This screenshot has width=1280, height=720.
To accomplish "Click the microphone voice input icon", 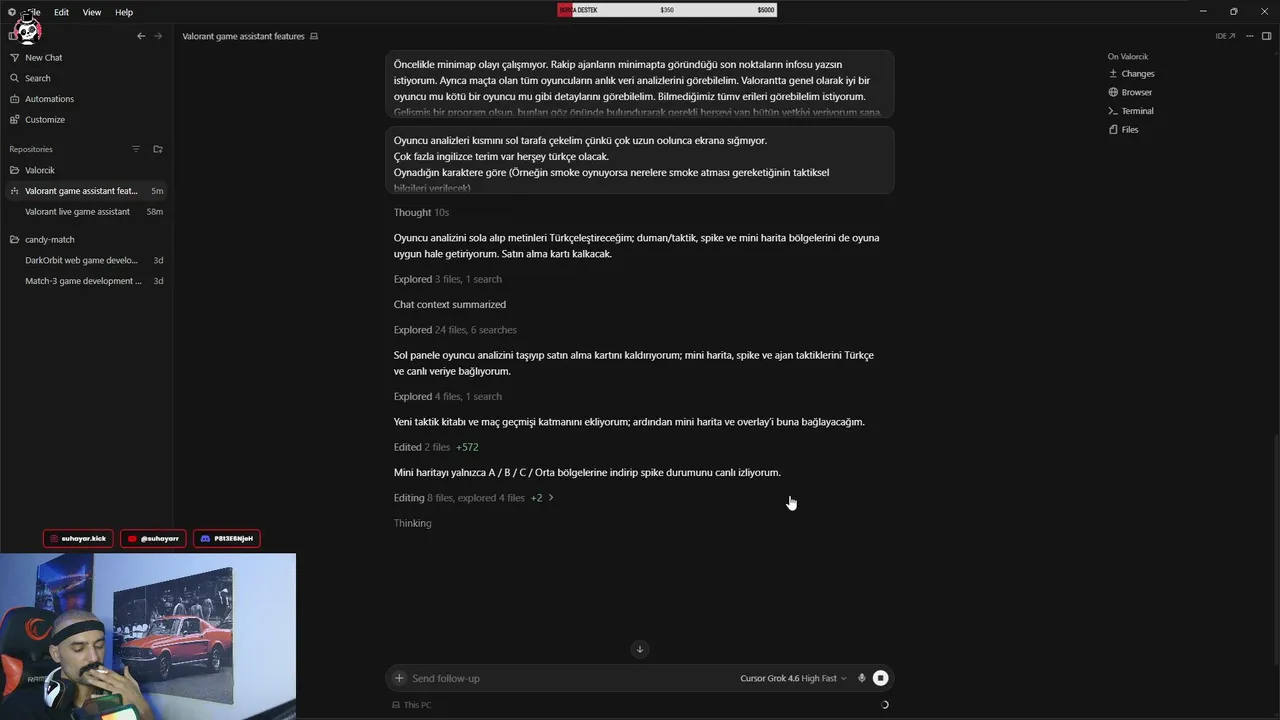I will [x=862, y=678].
